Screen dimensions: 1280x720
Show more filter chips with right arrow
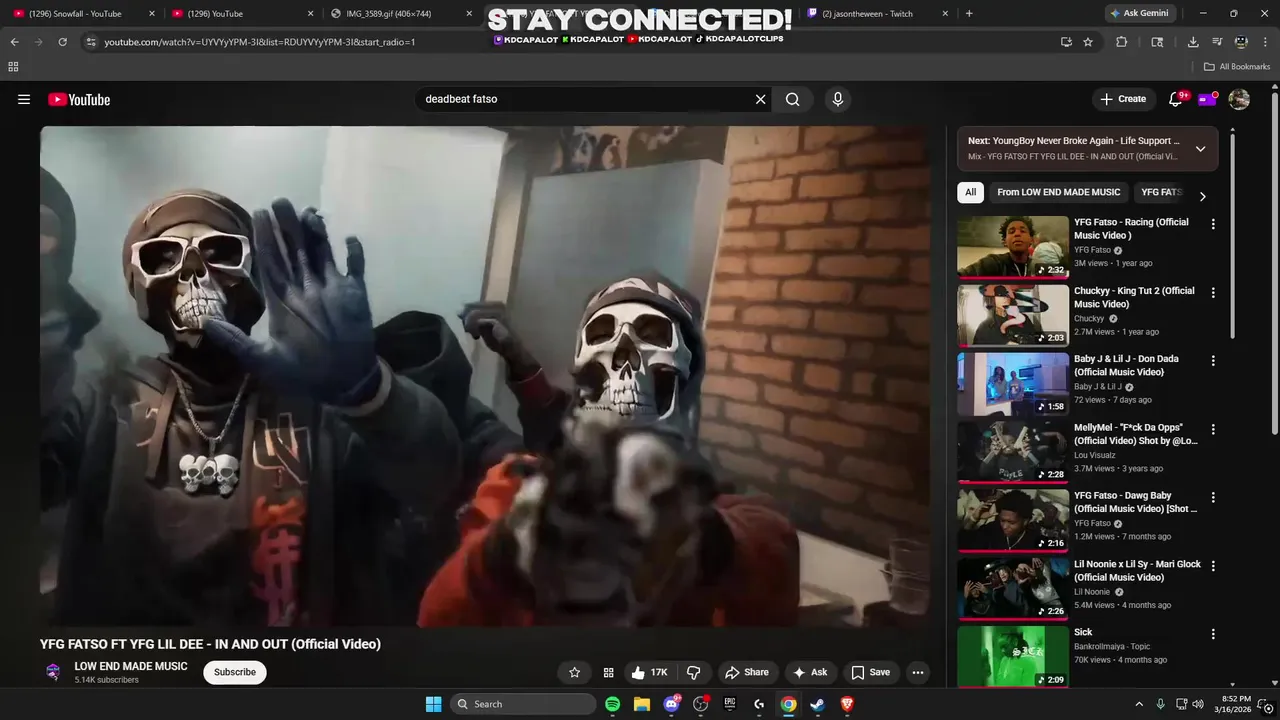pyautogui.click(x=1202, y=196)
